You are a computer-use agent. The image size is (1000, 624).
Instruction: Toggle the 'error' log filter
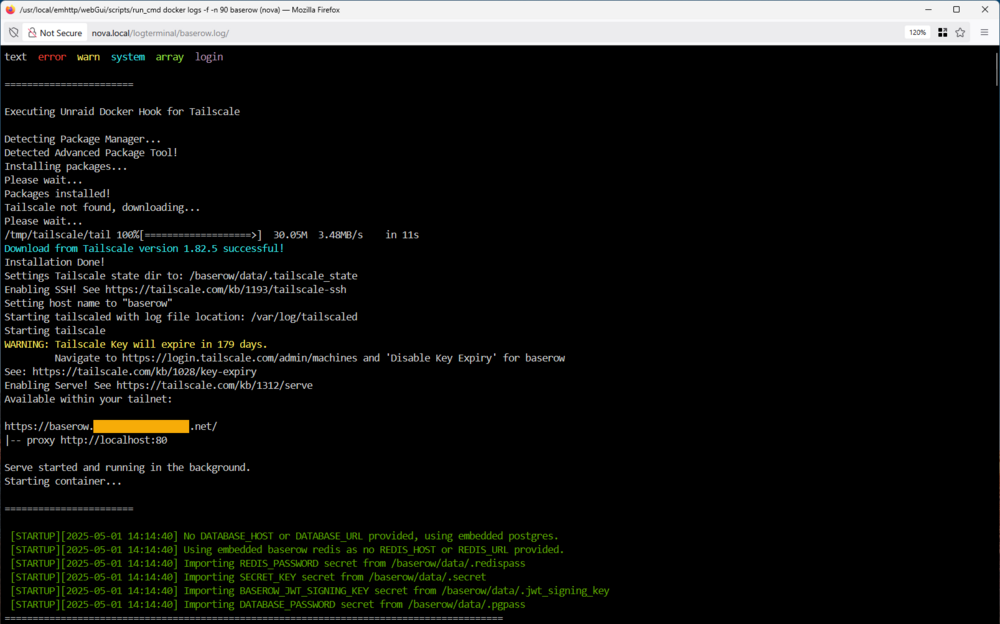click(x=52, y=57)
